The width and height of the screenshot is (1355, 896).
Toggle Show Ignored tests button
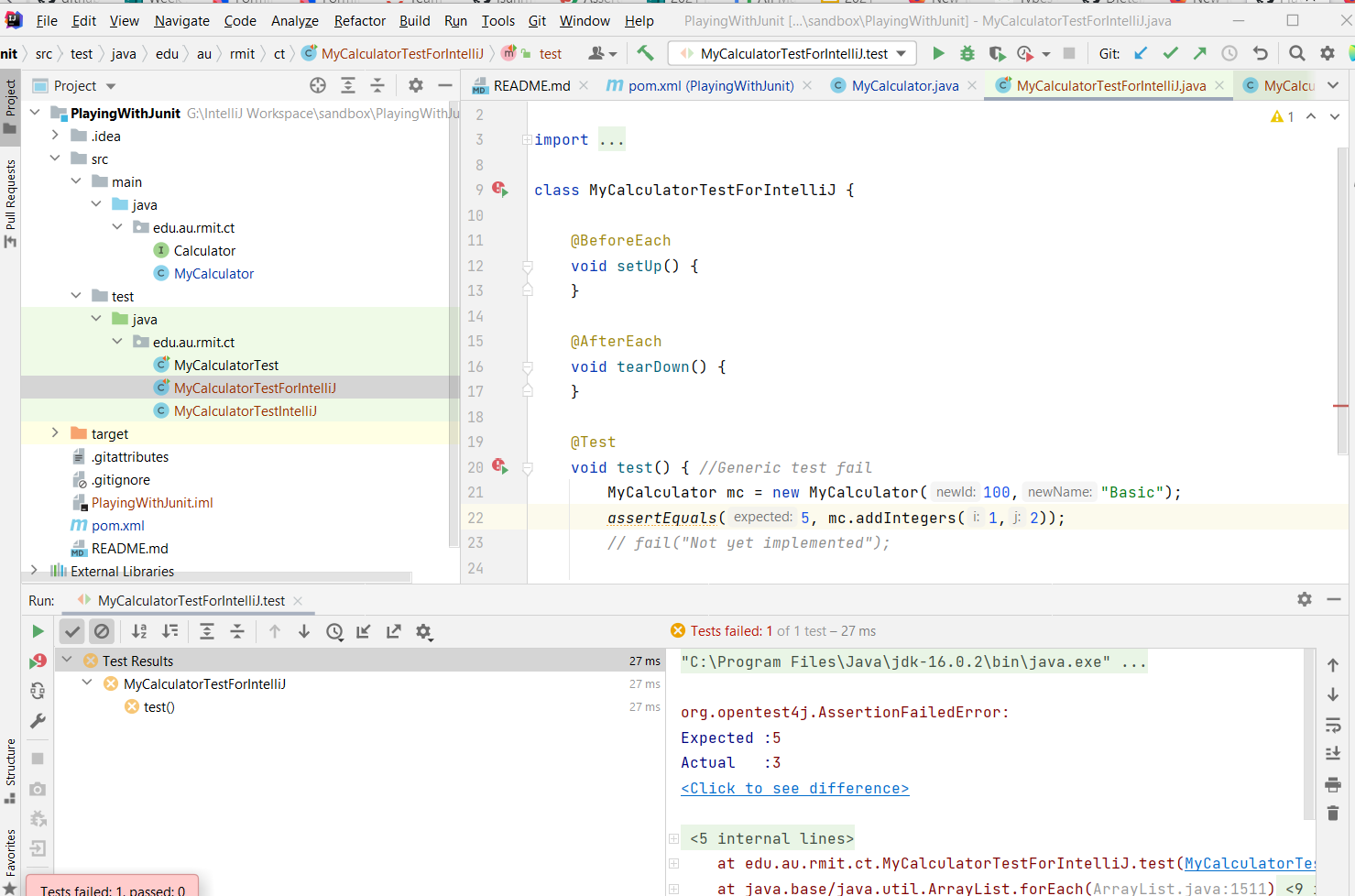tap(102, 631)
